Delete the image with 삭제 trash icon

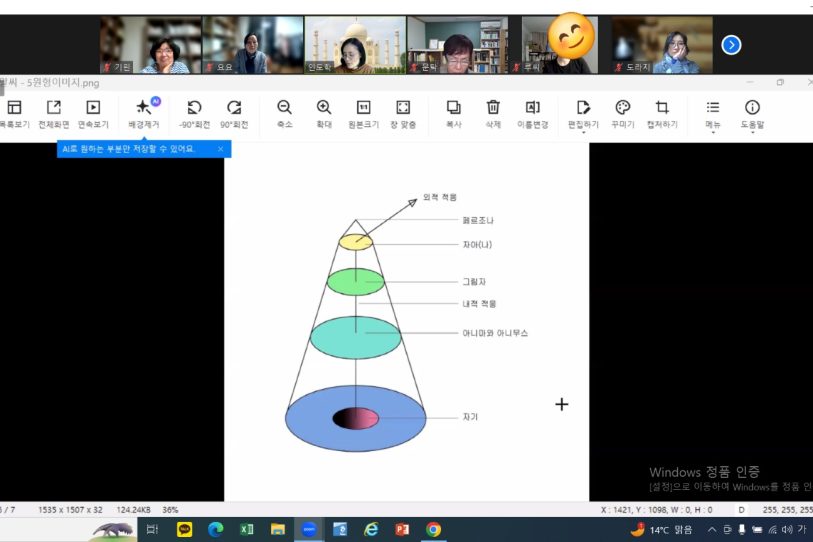[493, 108]
